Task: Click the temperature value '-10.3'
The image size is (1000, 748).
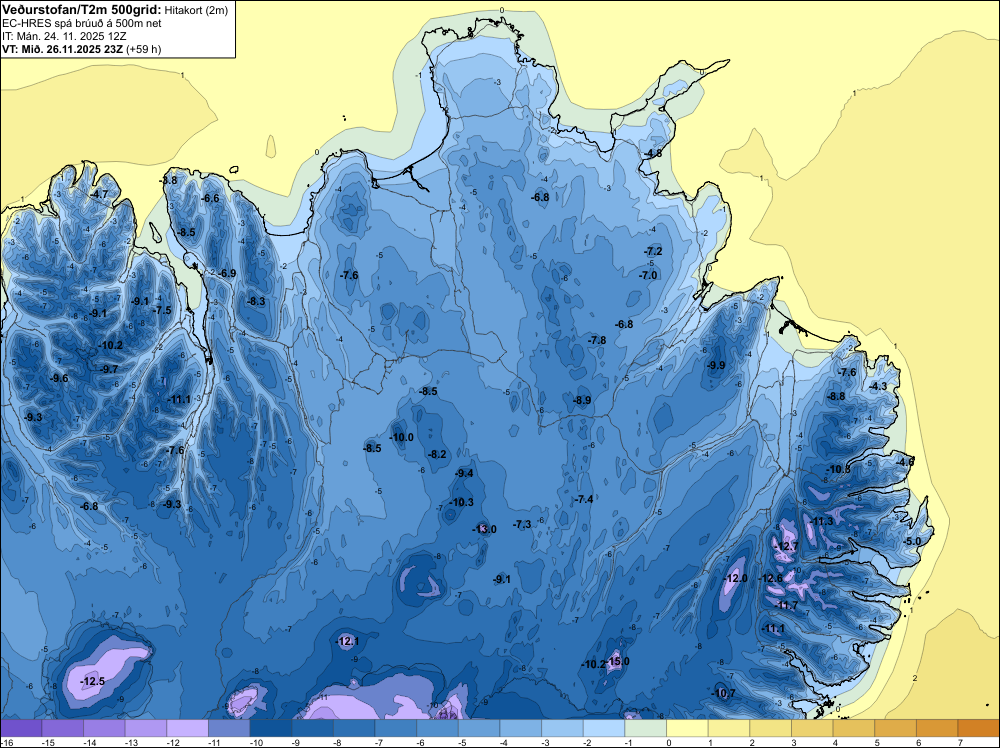Action: click(461, 502)
